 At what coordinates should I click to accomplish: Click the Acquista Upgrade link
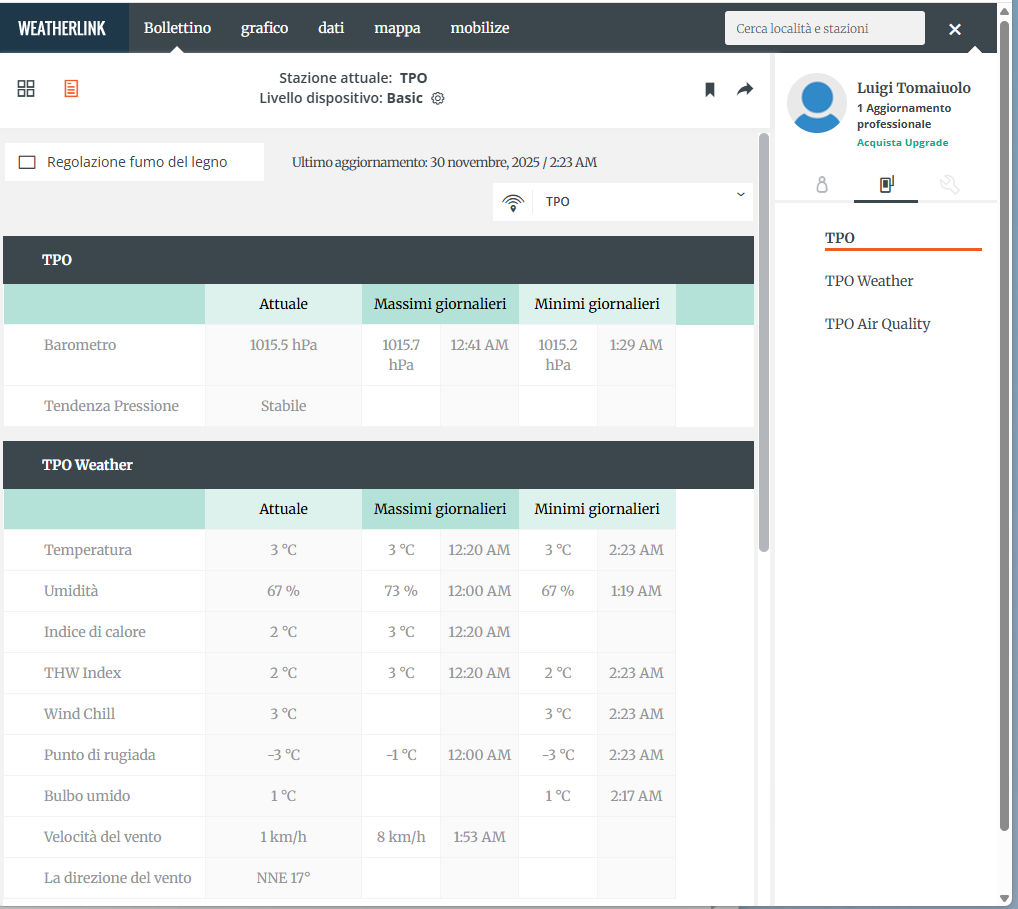(x=902, y=143)
